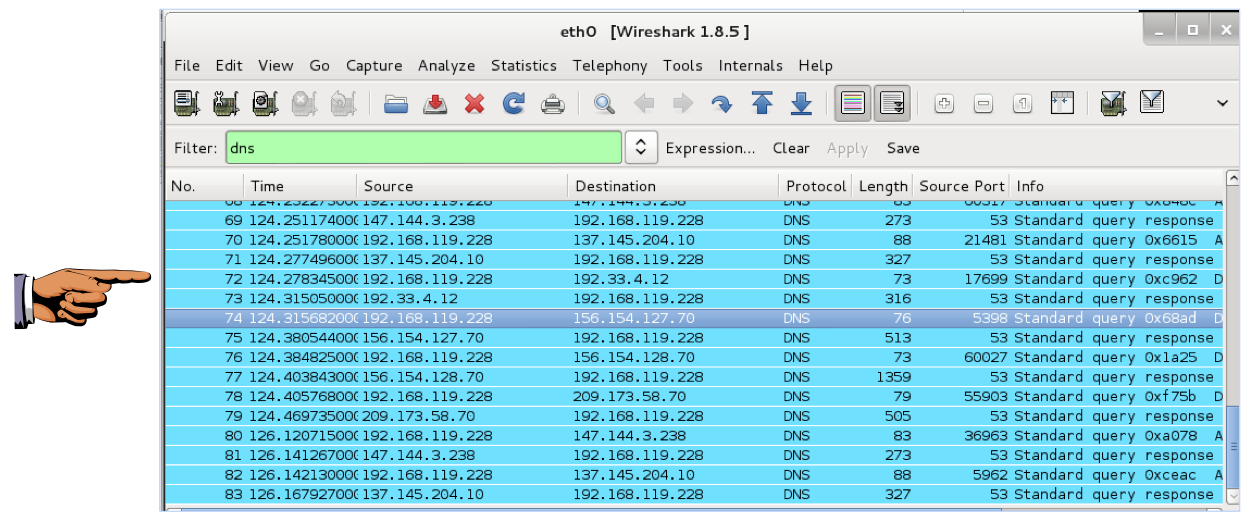
Task: Close capture file red X icon
Action: click(x=475, y=103)
